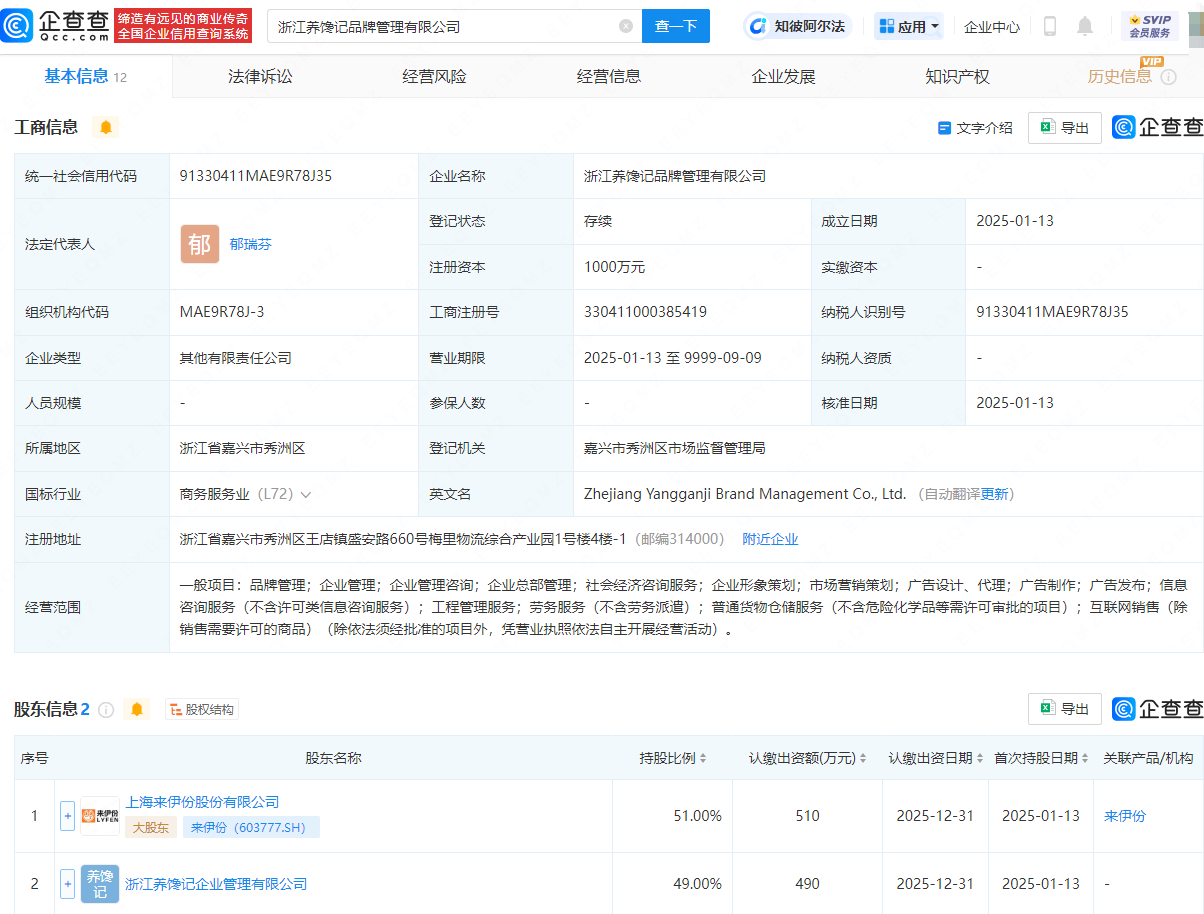
Task: Click the 更新 link beside 自动翻译
Action: coord(995,494)
